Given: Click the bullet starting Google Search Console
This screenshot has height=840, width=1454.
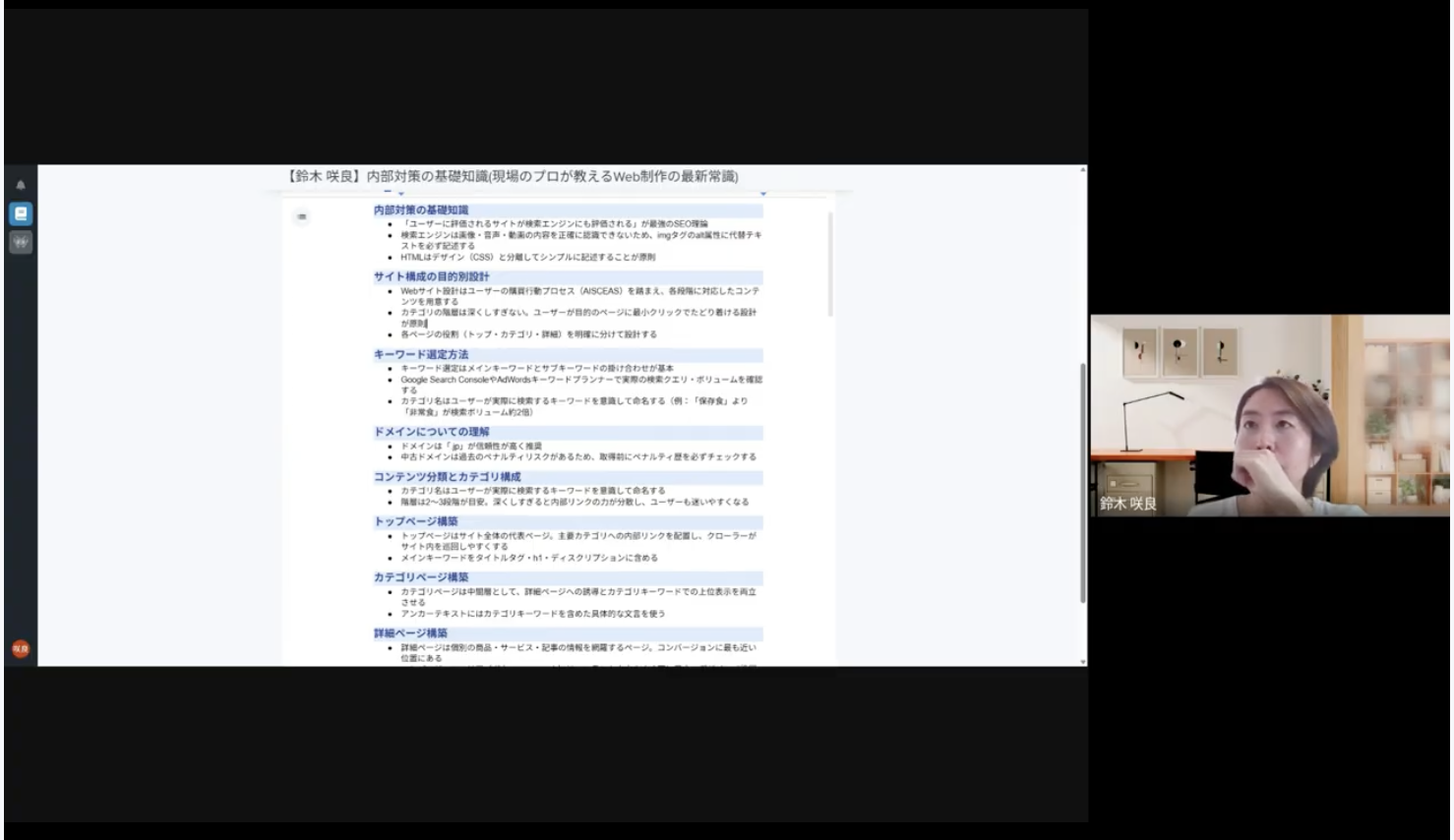Looking at the screenshot, I should [580, 385].
